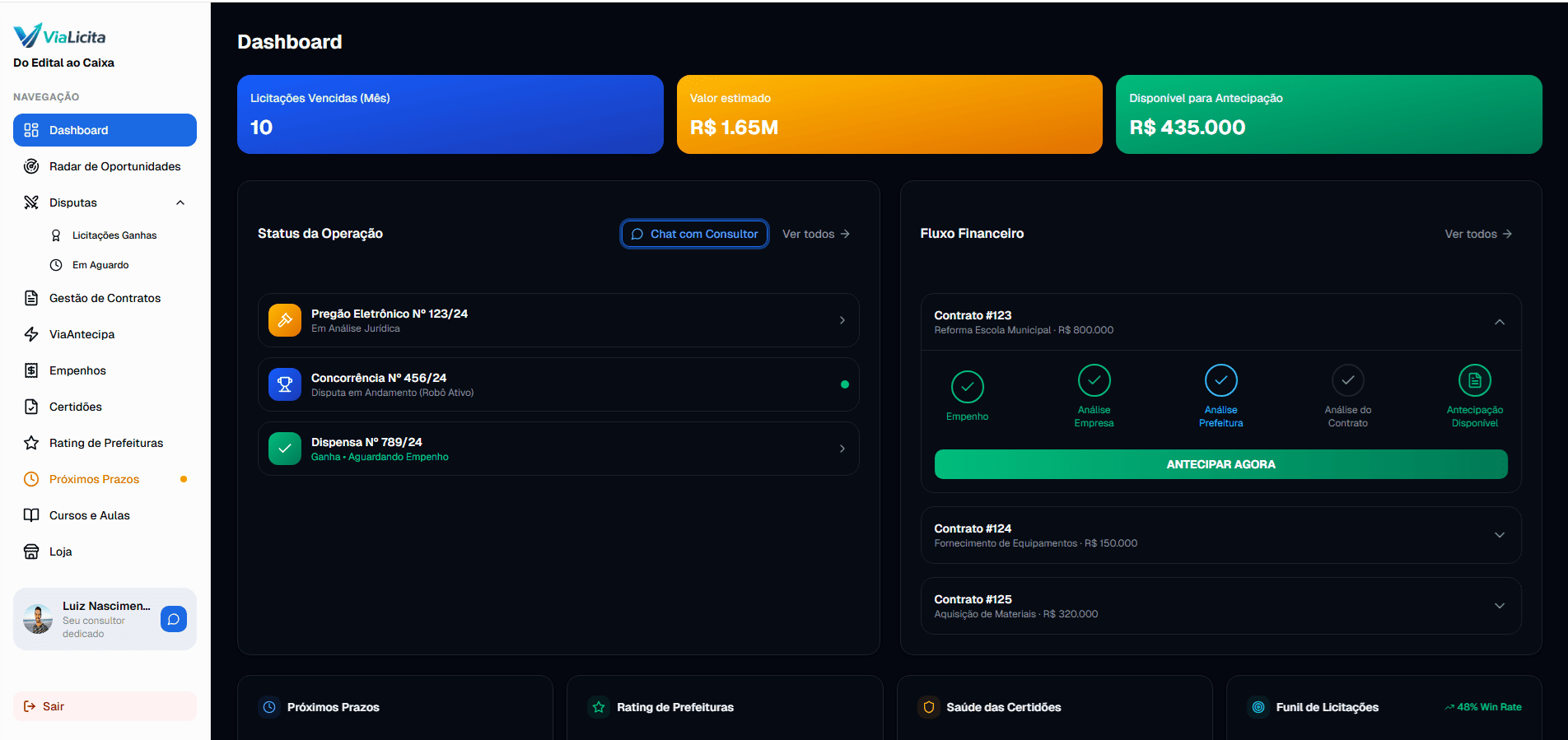Collapse Contrato #123 details
Screen dimensions: 1568x740
pos(1500,322)
